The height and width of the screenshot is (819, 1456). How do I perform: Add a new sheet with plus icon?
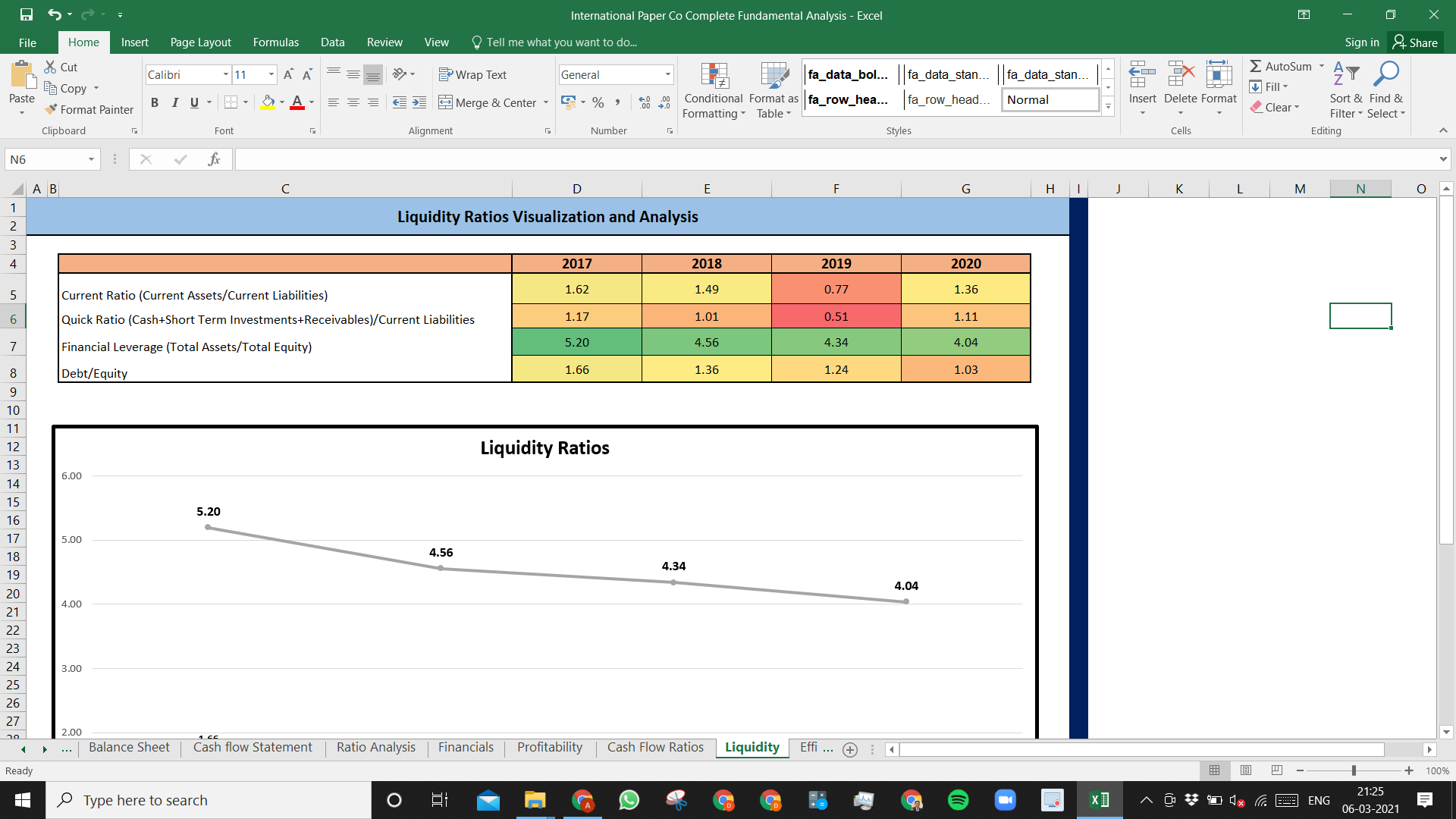coord(850,749)
